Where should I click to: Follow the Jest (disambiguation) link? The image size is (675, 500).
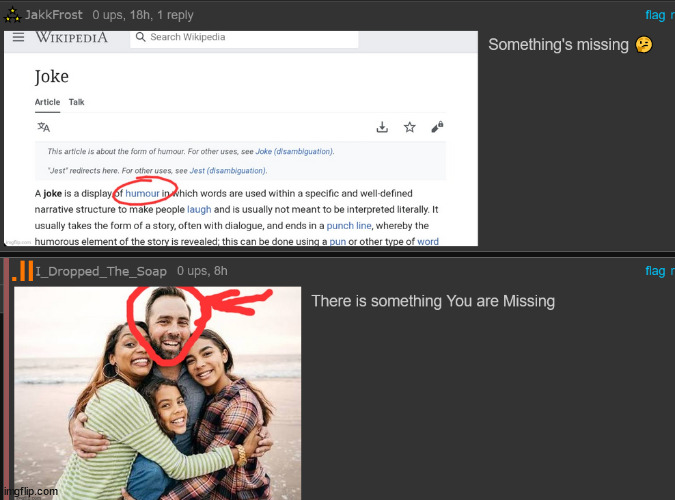tap(228, 171)
